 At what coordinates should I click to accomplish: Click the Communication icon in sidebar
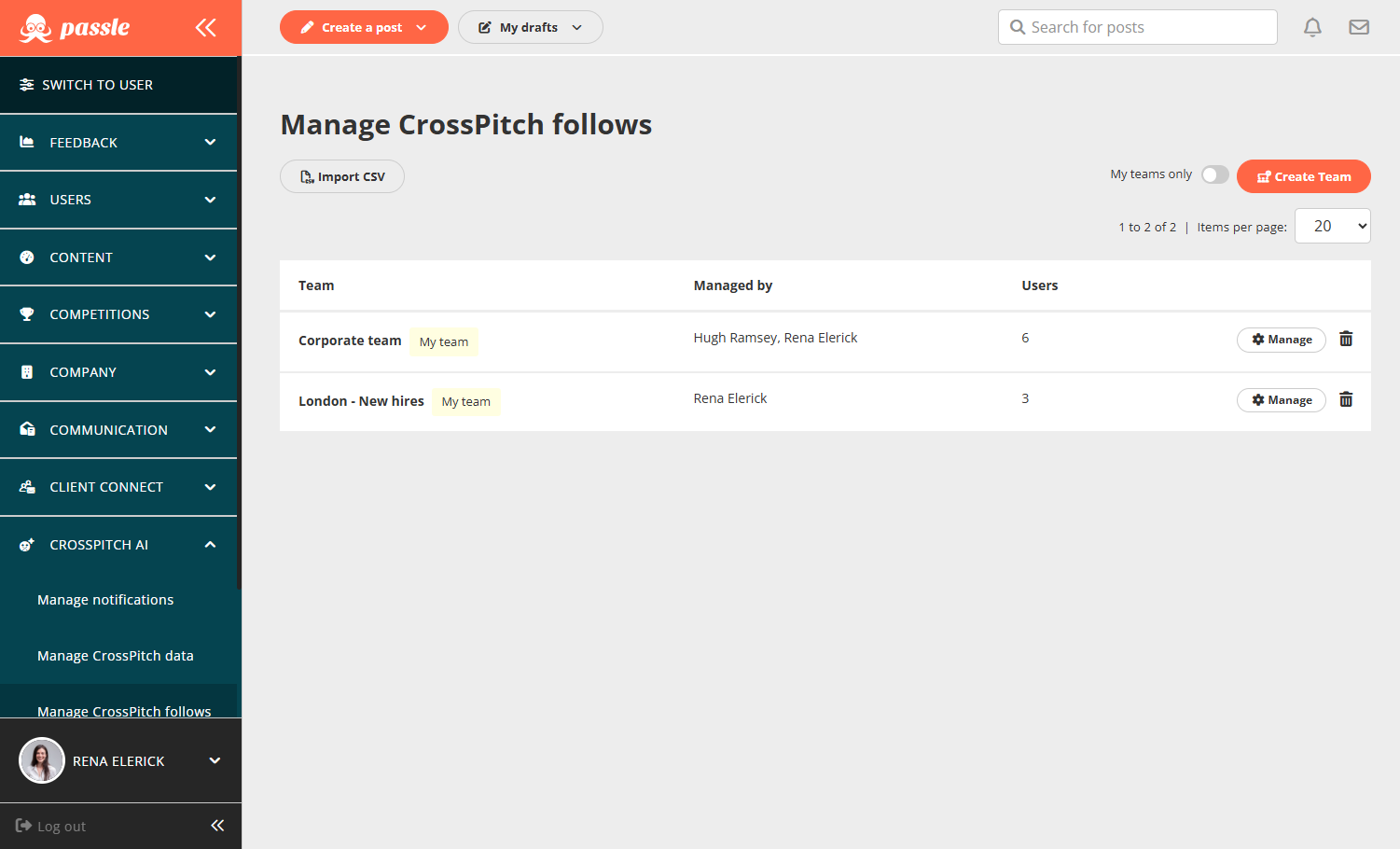point(27,429)
